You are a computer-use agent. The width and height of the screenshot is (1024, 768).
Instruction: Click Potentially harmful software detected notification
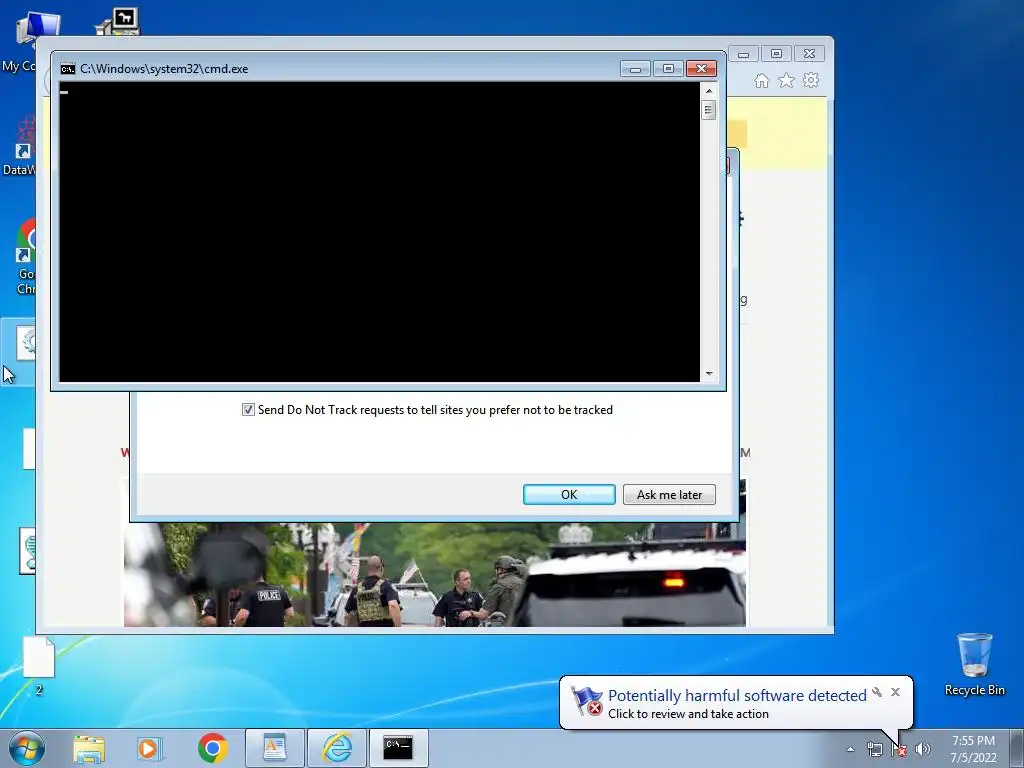point(737,696)
